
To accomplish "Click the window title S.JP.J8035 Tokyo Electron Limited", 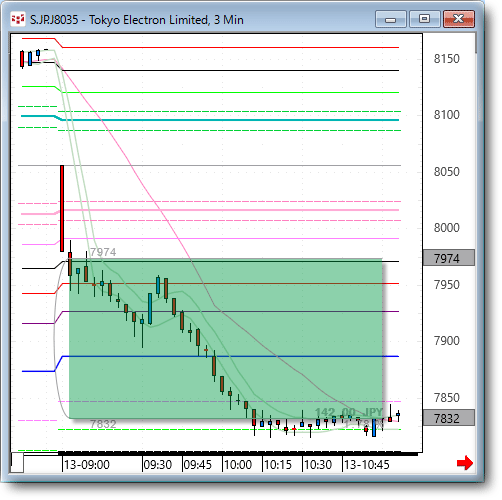I will 137,20.
